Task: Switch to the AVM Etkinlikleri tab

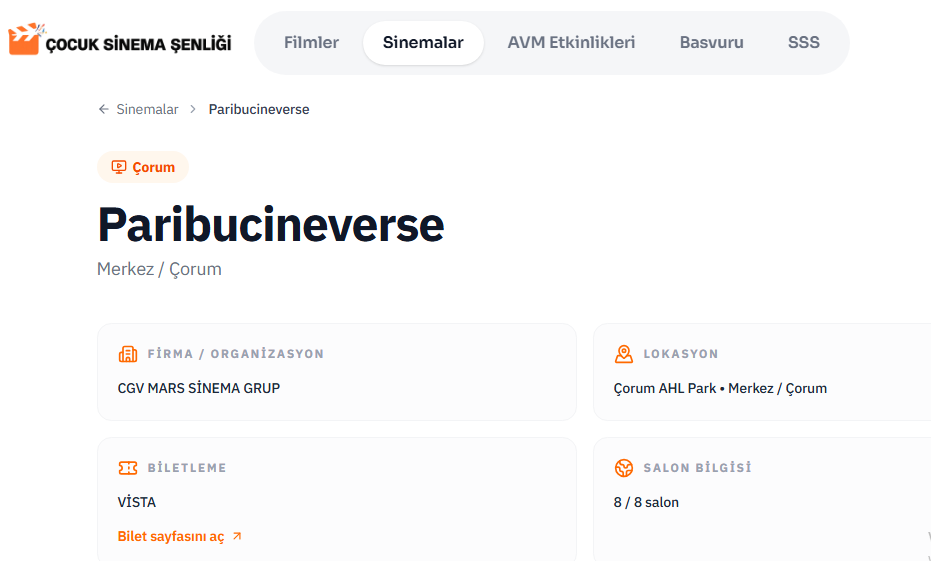Action: coord(571,43)
